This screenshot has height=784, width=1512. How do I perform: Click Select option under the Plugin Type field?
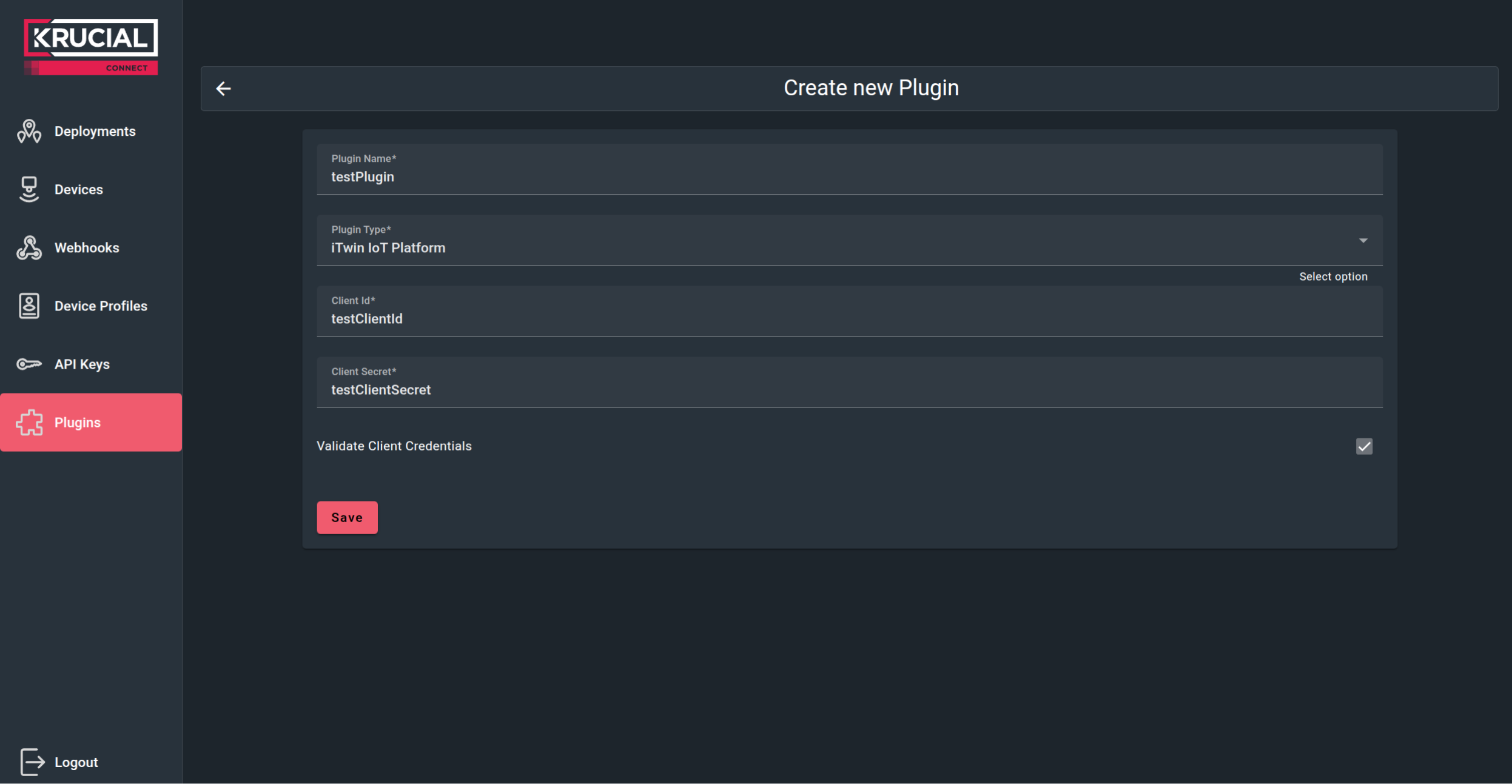tap(1334, 276)
